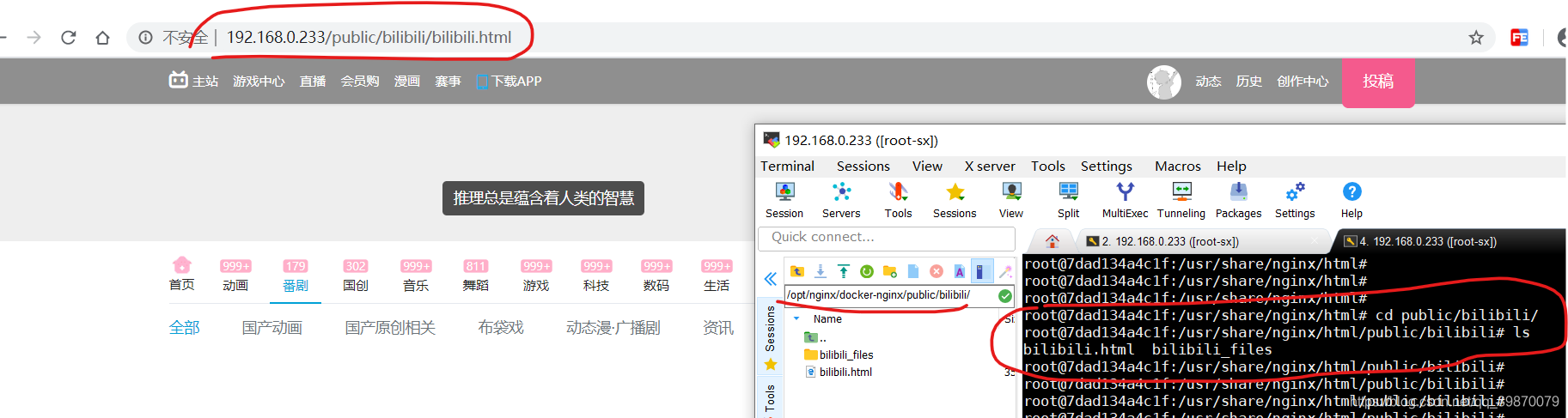Click the pink 投稿 button
This screenshot has height=418, width=1568.
(x=1378, y=82)
